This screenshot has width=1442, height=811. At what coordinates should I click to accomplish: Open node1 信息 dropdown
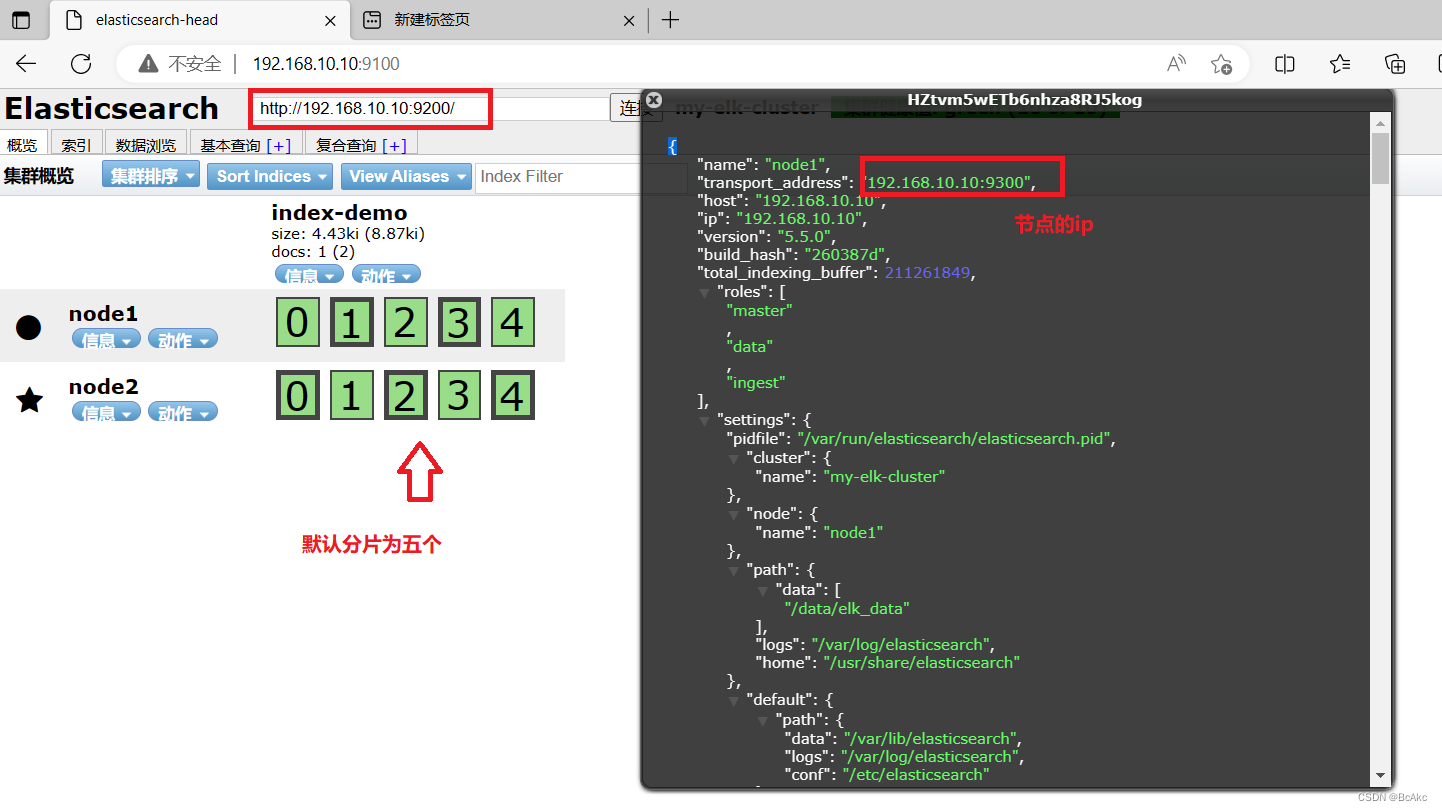pos(105,340)
